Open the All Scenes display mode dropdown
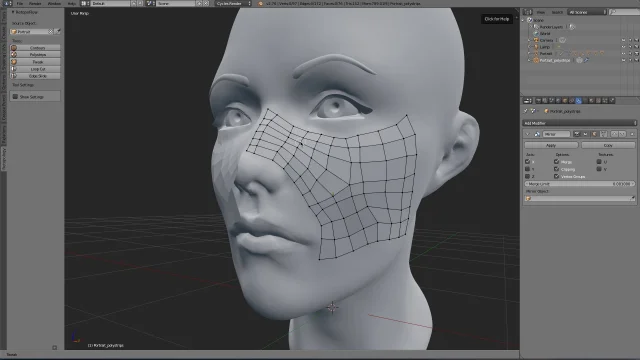 [x=587, y=12]
